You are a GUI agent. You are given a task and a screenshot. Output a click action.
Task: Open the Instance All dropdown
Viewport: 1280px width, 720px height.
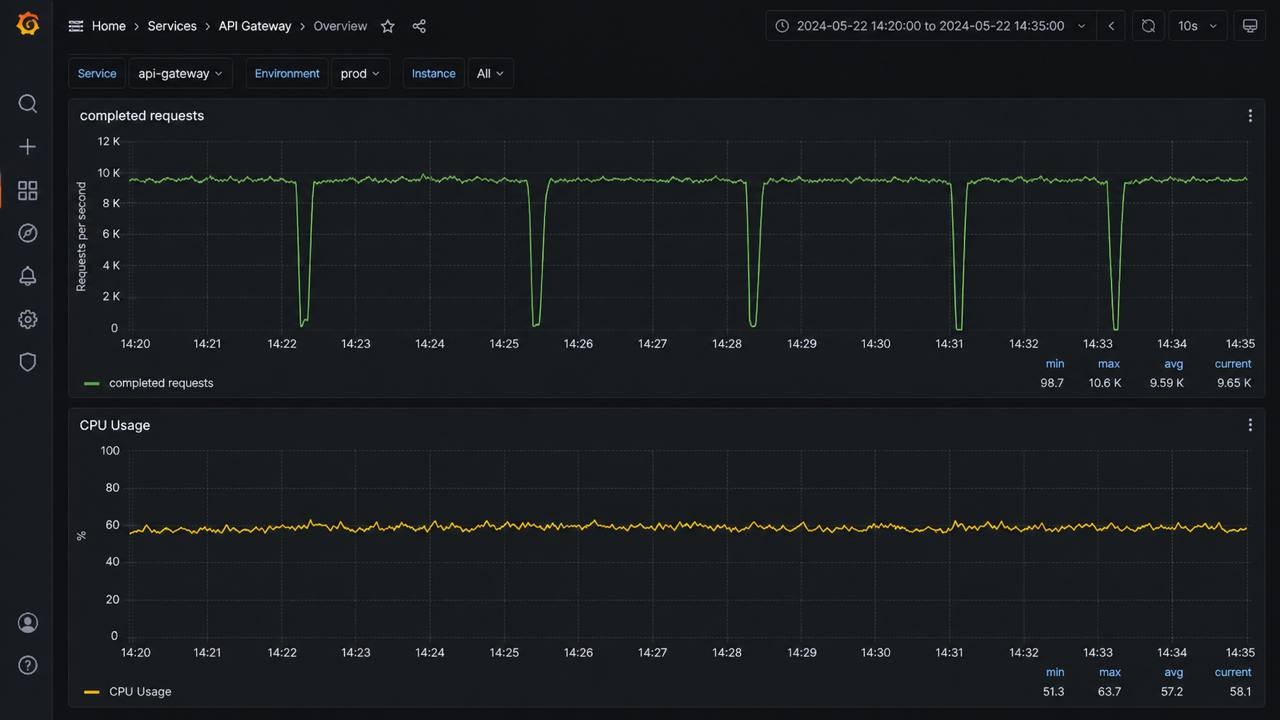coord(490,73)
